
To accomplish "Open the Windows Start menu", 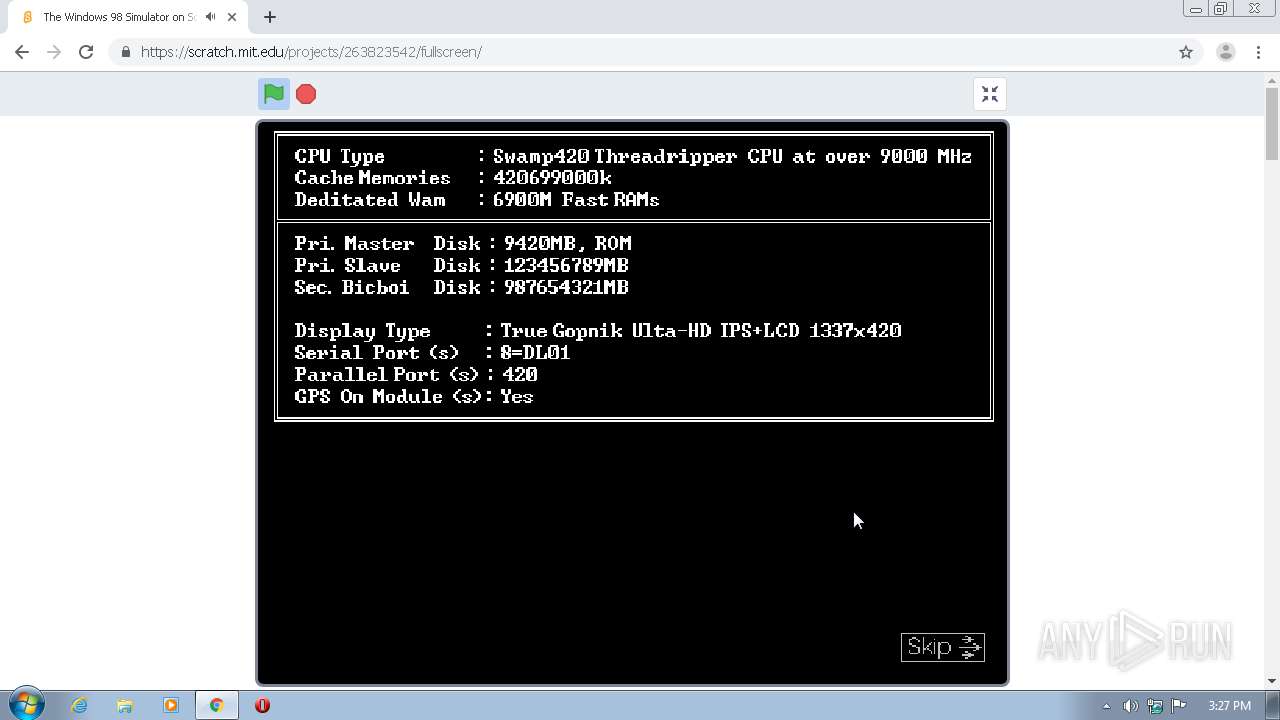I will 27,704.
